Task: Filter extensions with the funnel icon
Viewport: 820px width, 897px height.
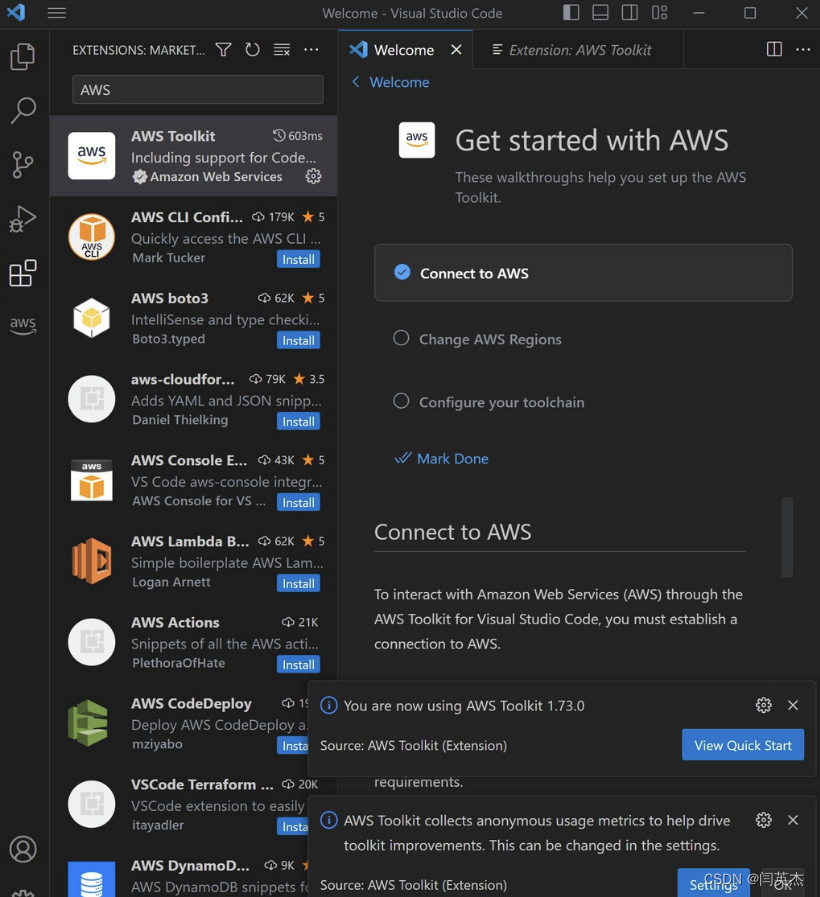Action: click(x=224, y=50)
